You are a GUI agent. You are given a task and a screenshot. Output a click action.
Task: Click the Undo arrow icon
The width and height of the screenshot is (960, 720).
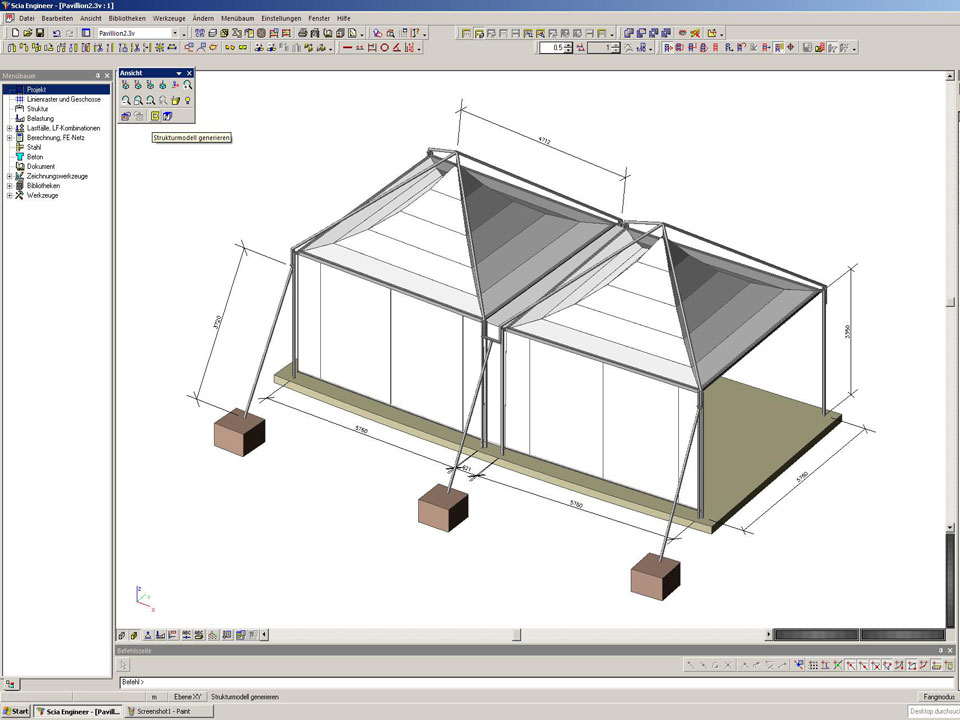click(56, 33)
